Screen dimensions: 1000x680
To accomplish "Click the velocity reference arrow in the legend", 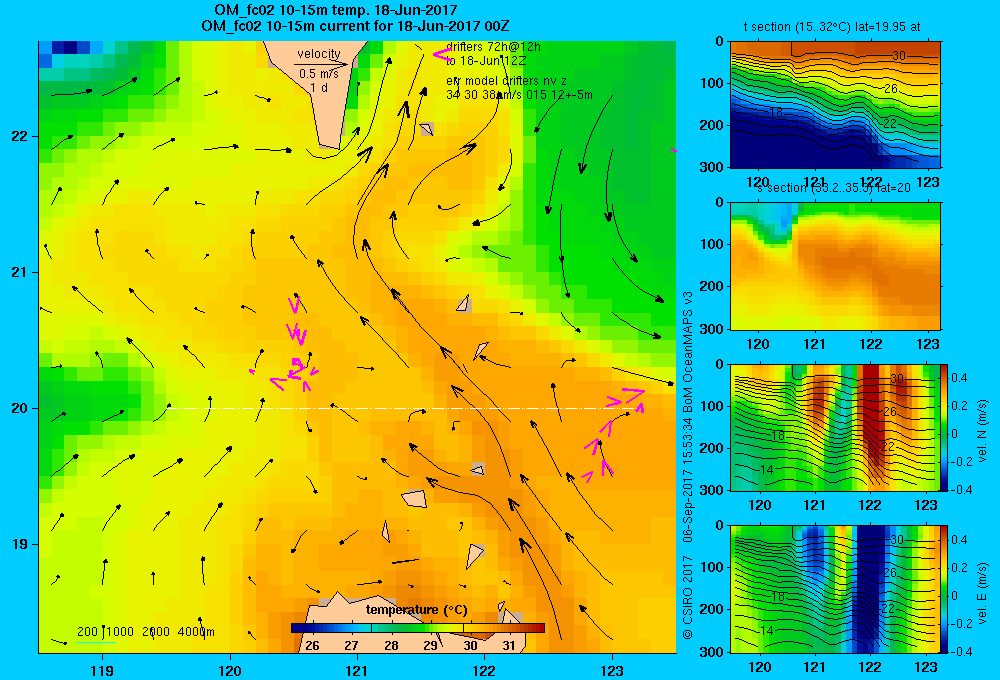I will (321, 64).
